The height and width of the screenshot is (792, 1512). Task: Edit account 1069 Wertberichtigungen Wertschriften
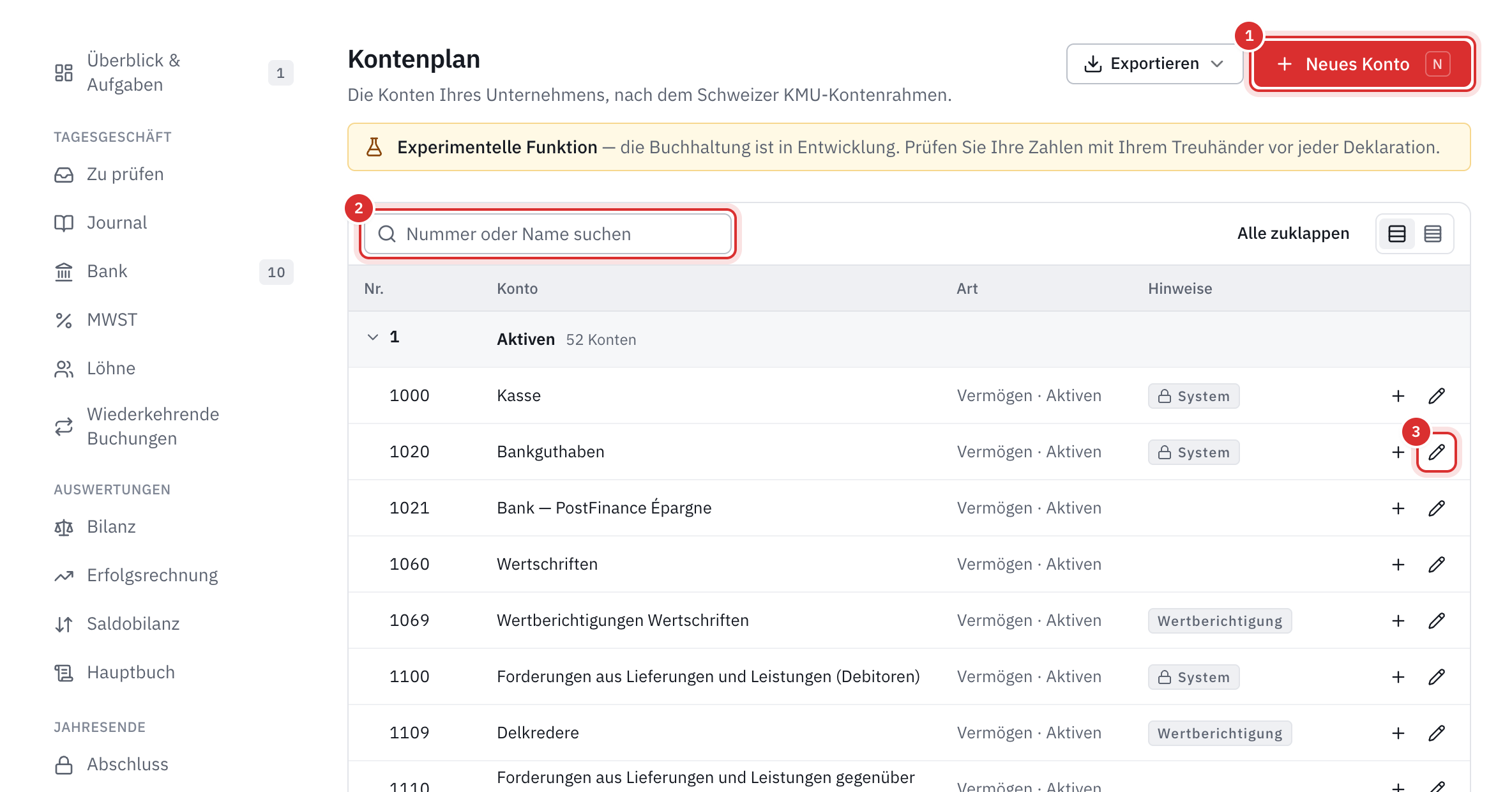(x=1437, y=621)
